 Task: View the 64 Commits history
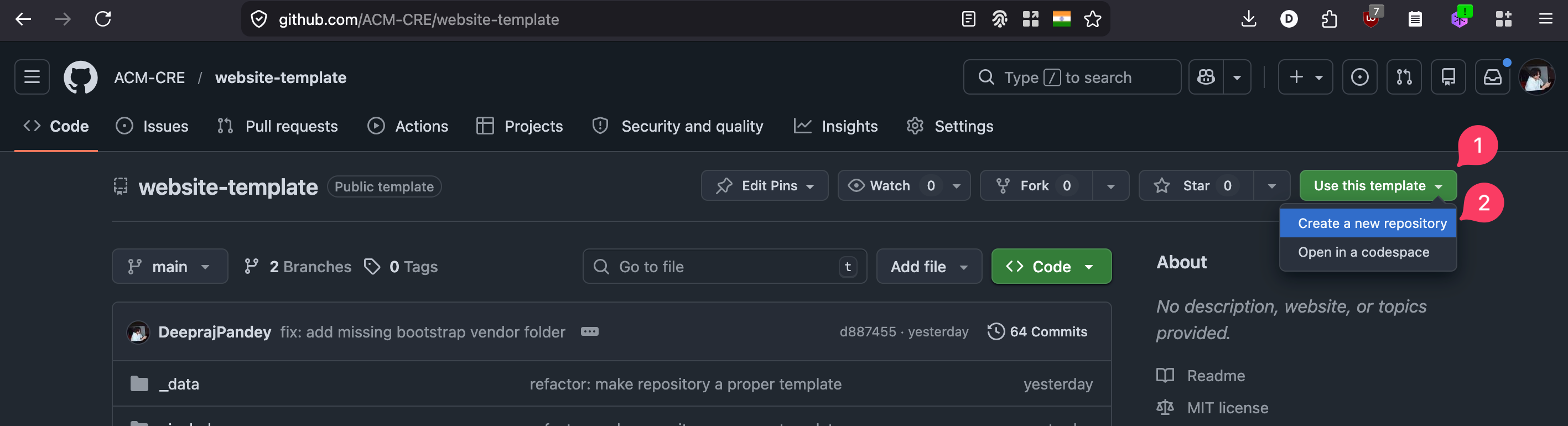1037,332
